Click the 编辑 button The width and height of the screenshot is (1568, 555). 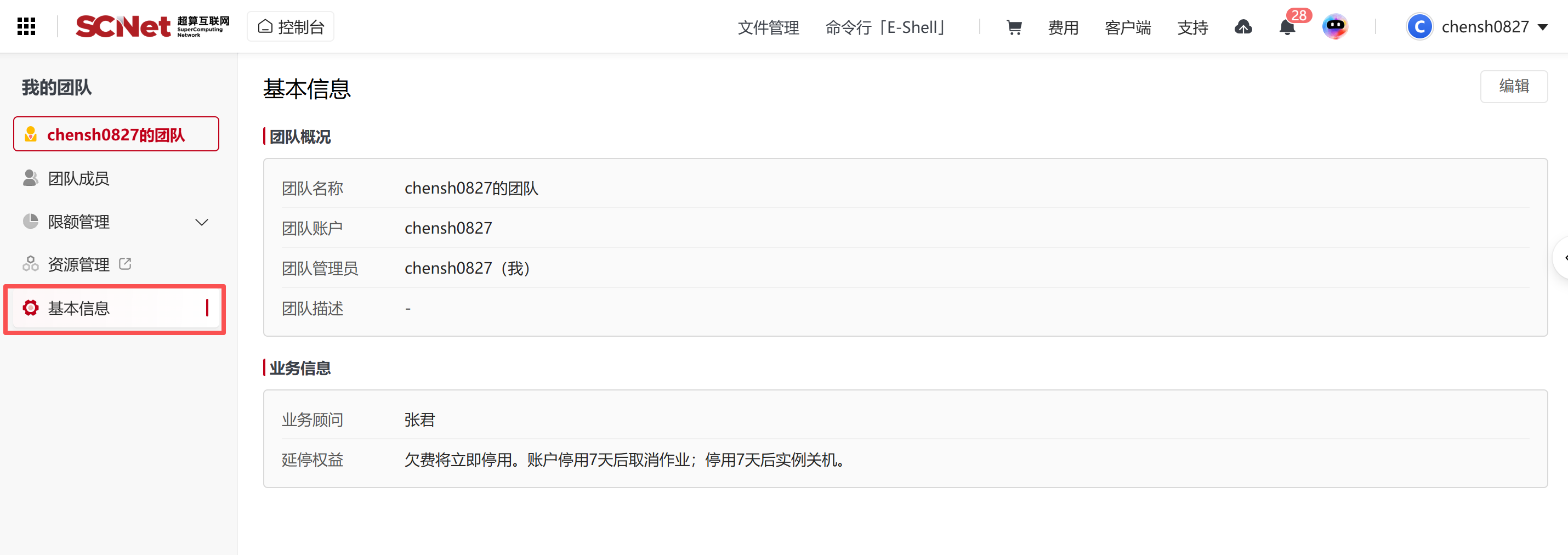point(1513,87)
